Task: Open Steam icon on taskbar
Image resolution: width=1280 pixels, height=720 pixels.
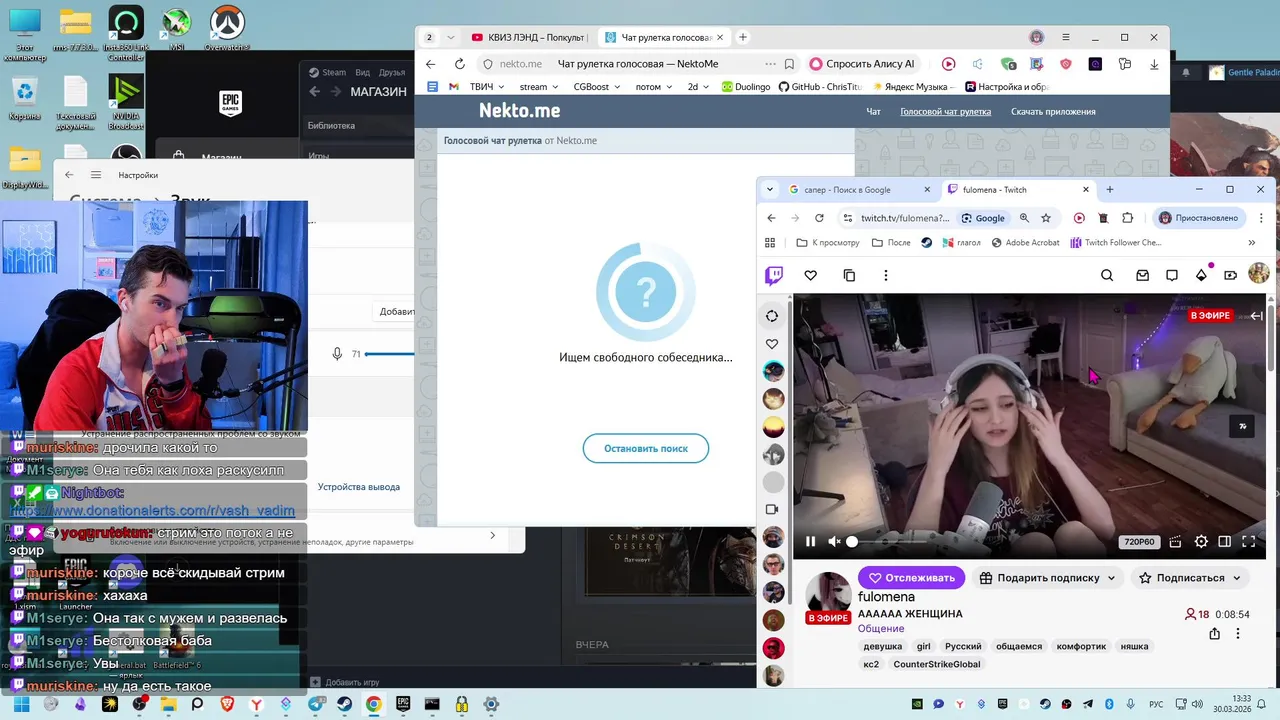Action: point(344,704)
